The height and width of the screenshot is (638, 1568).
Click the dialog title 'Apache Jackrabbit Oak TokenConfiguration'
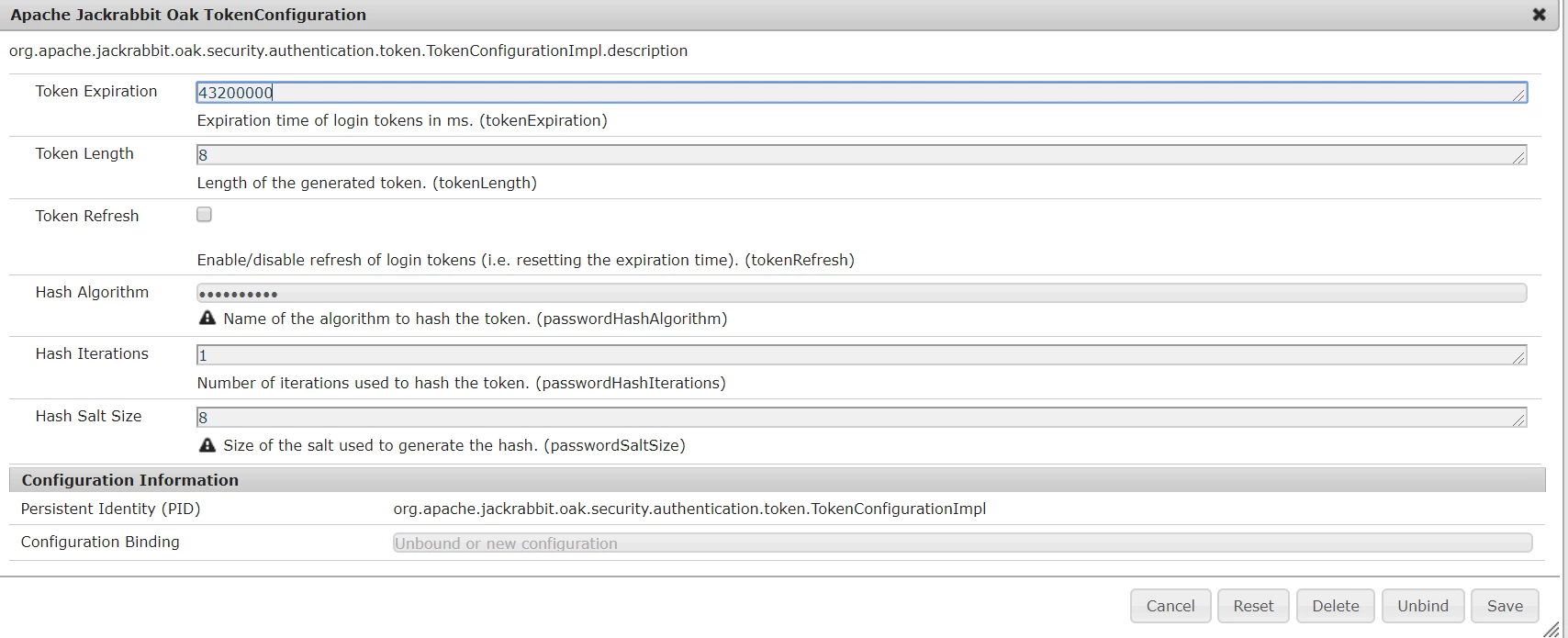(188, 15)
